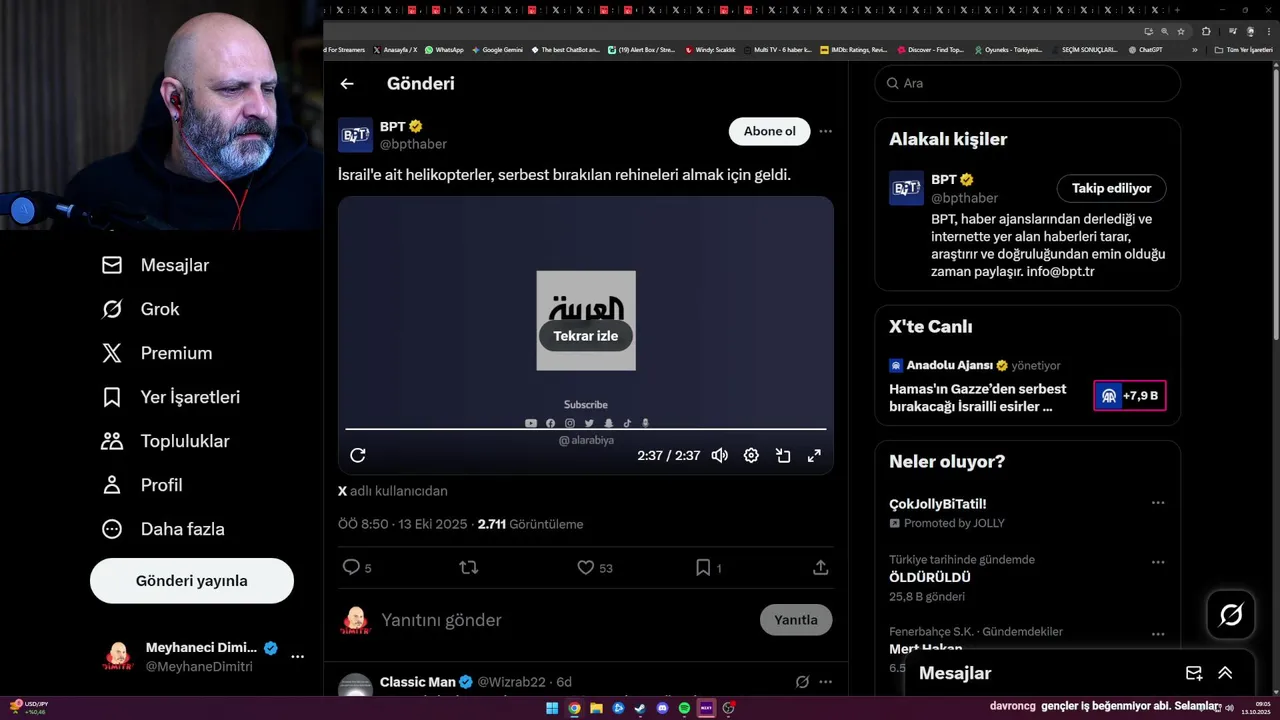Screen dimensions: 1280x720
Task: Open the more options menu on BPT post
Action: tap(825, 131)
